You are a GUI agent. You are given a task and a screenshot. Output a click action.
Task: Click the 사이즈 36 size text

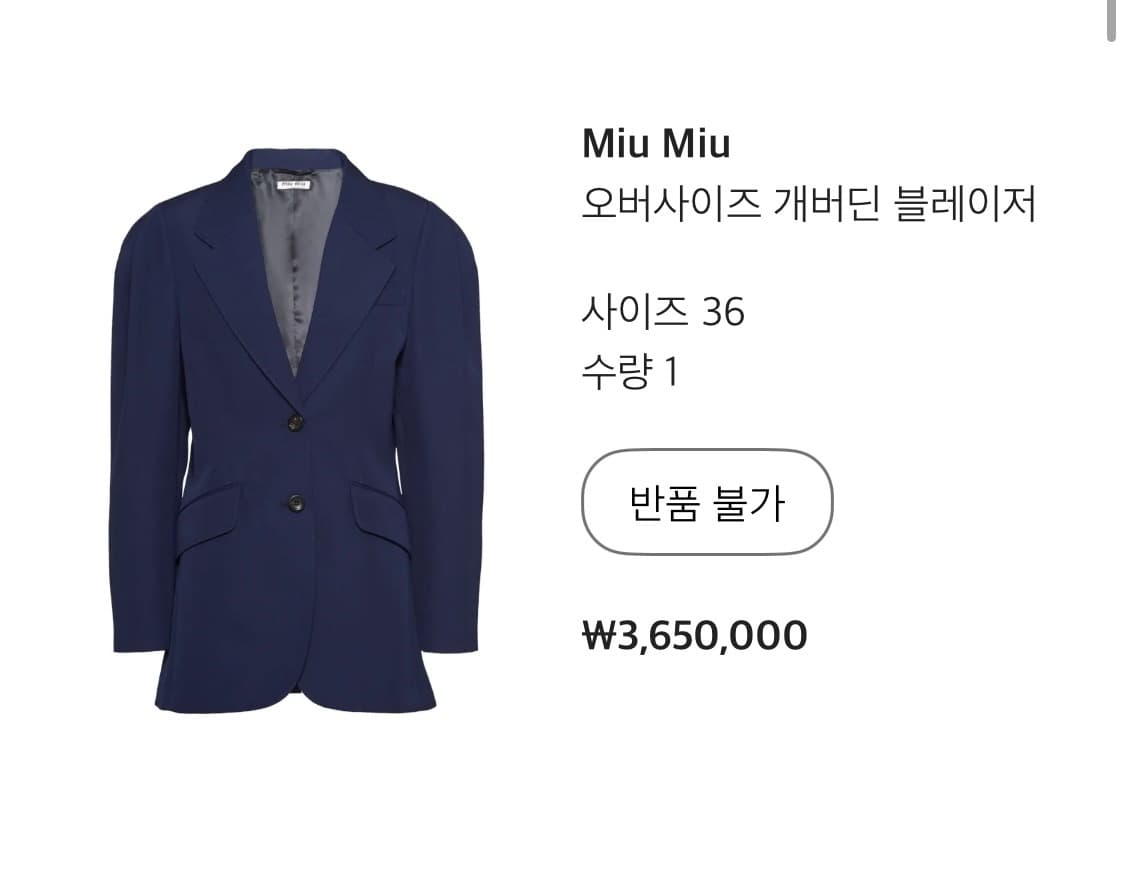[x=663, y=313]
